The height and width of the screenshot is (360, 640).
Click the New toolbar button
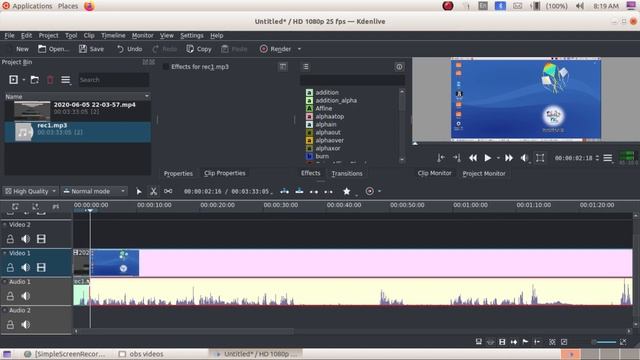18,49
